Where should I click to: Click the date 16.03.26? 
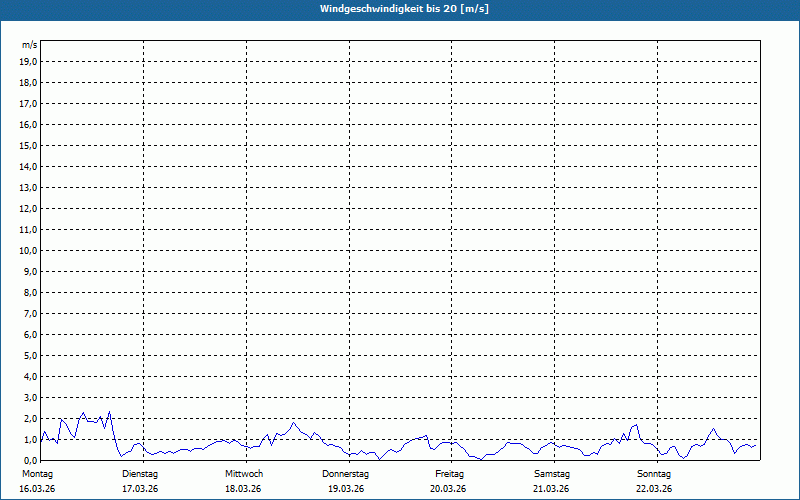coord(37,489)
